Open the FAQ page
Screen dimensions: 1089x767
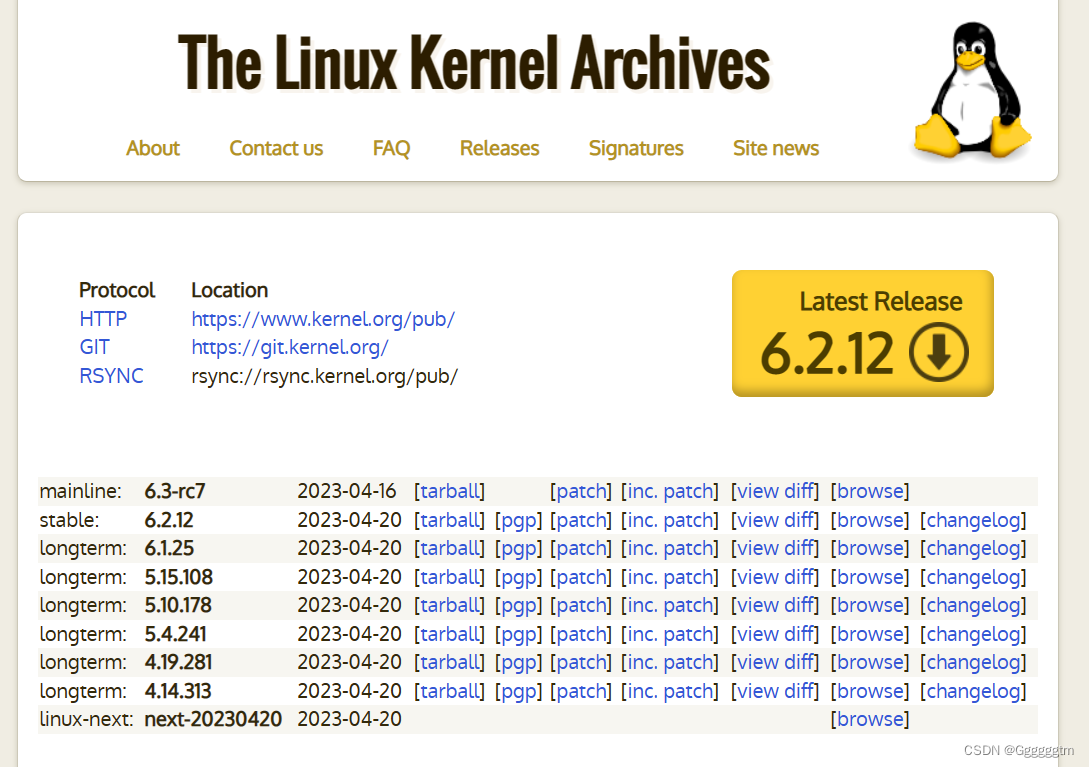coord(391,148)
